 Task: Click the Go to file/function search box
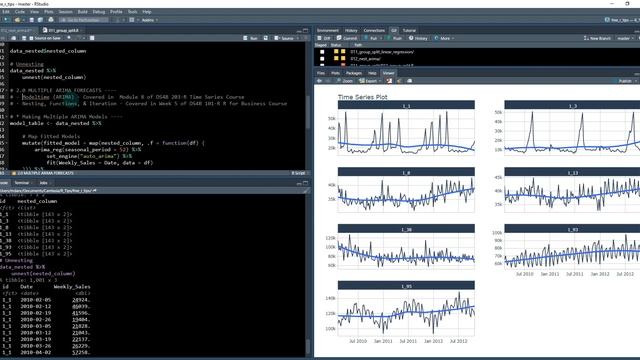coord(84,20)
